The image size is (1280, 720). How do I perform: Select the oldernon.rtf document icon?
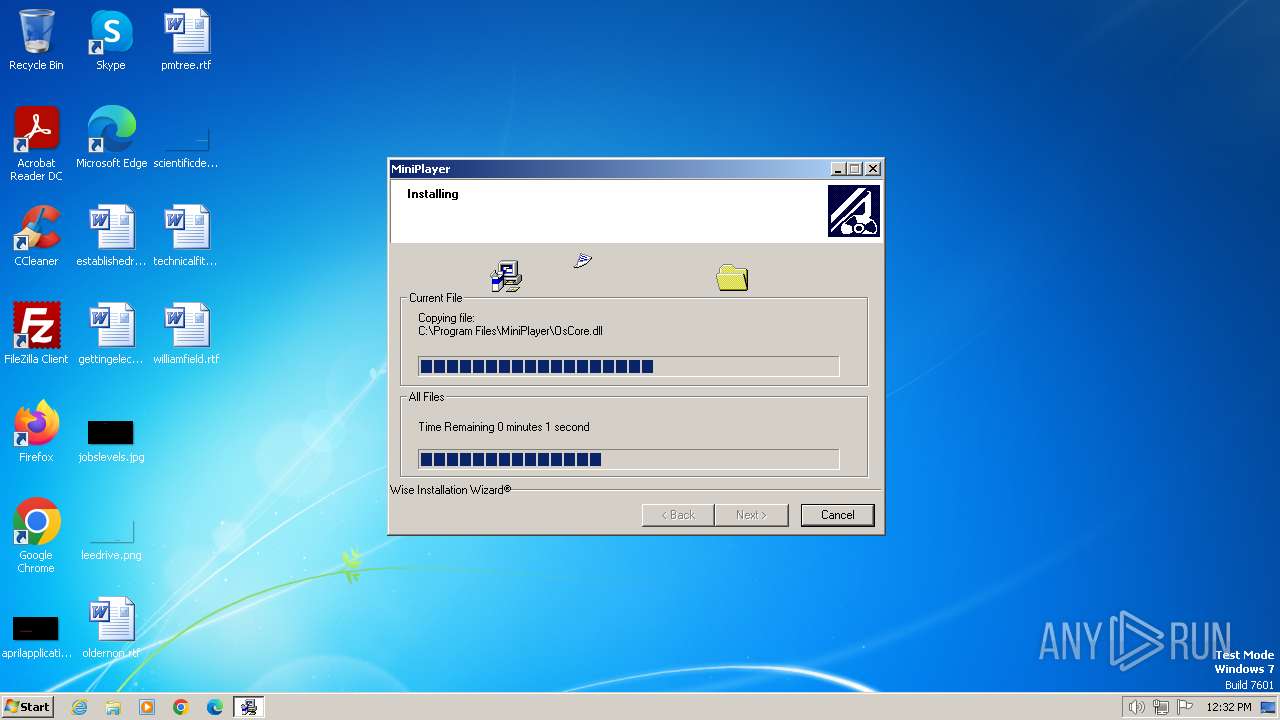111,628
